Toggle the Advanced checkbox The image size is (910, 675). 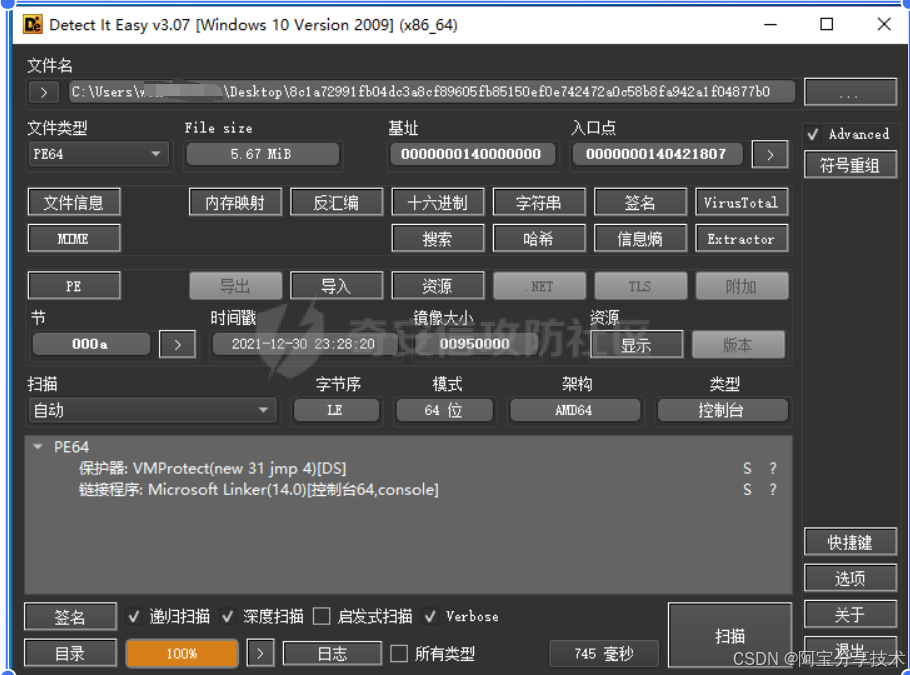pos(813,135)
